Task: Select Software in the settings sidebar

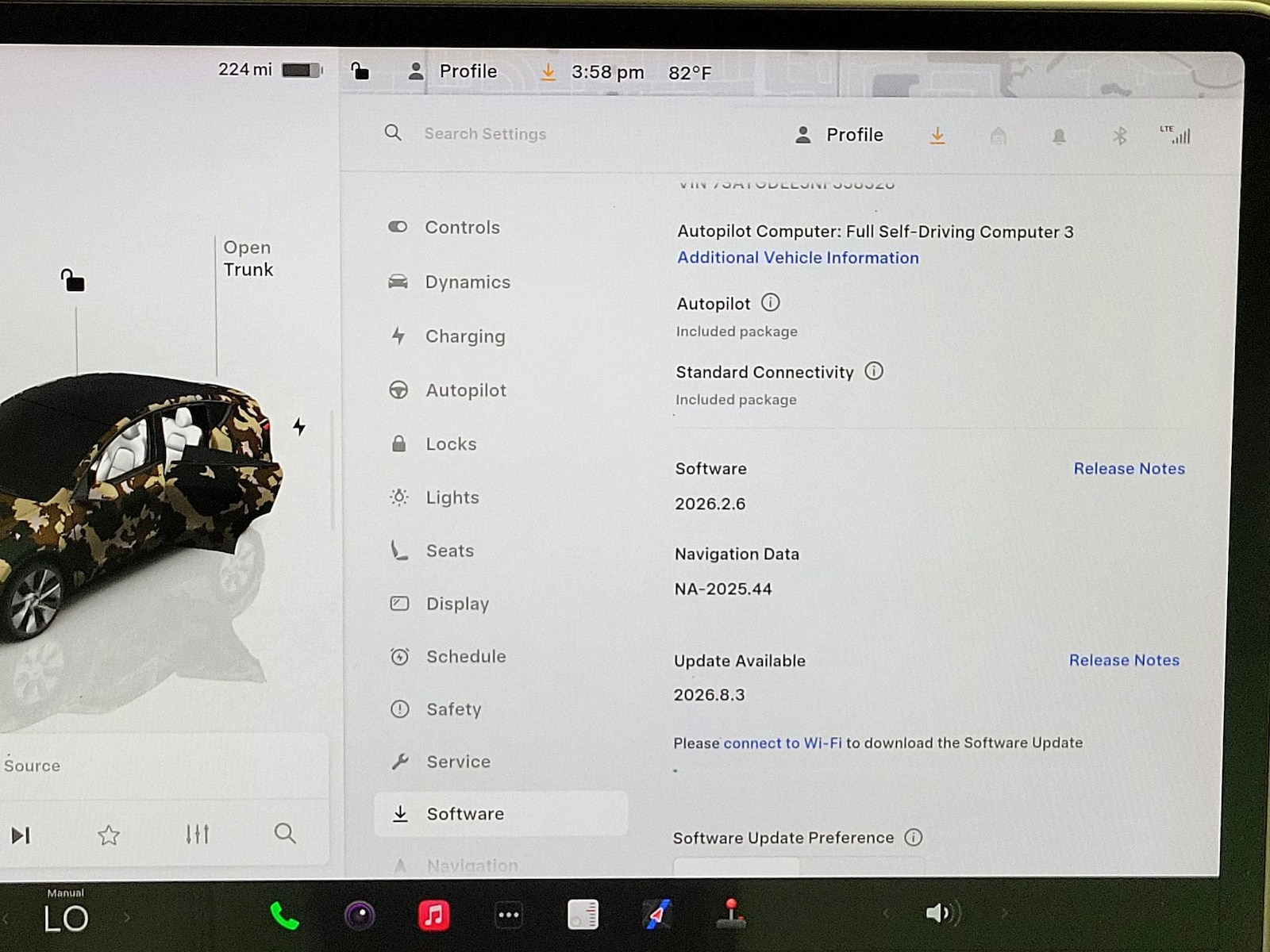Action: pyautogui.click(x=500, y=814)
